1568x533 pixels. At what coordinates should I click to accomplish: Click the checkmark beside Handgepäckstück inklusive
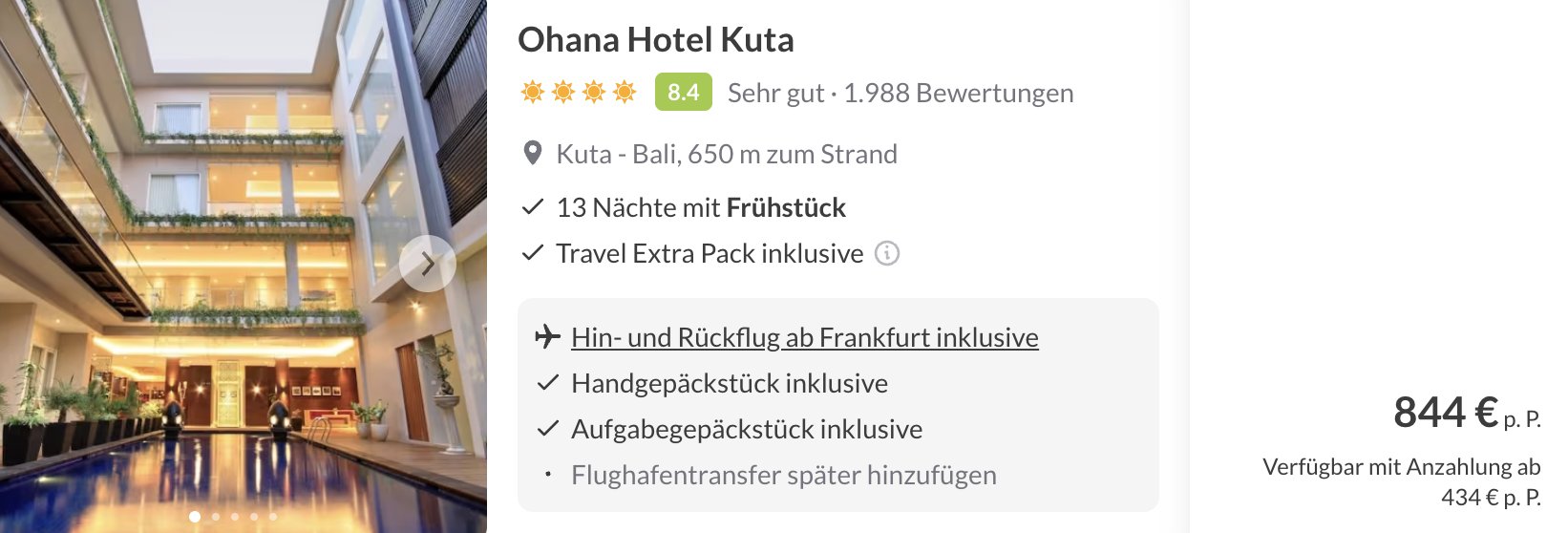pos(547,383)
